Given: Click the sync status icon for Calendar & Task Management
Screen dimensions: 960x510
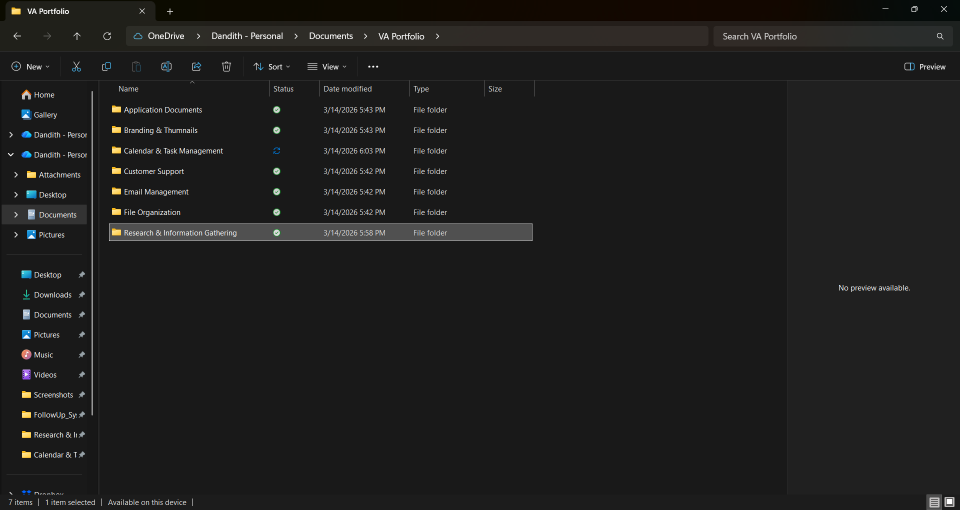Looking at the screenshot, I should coord(277,151).
